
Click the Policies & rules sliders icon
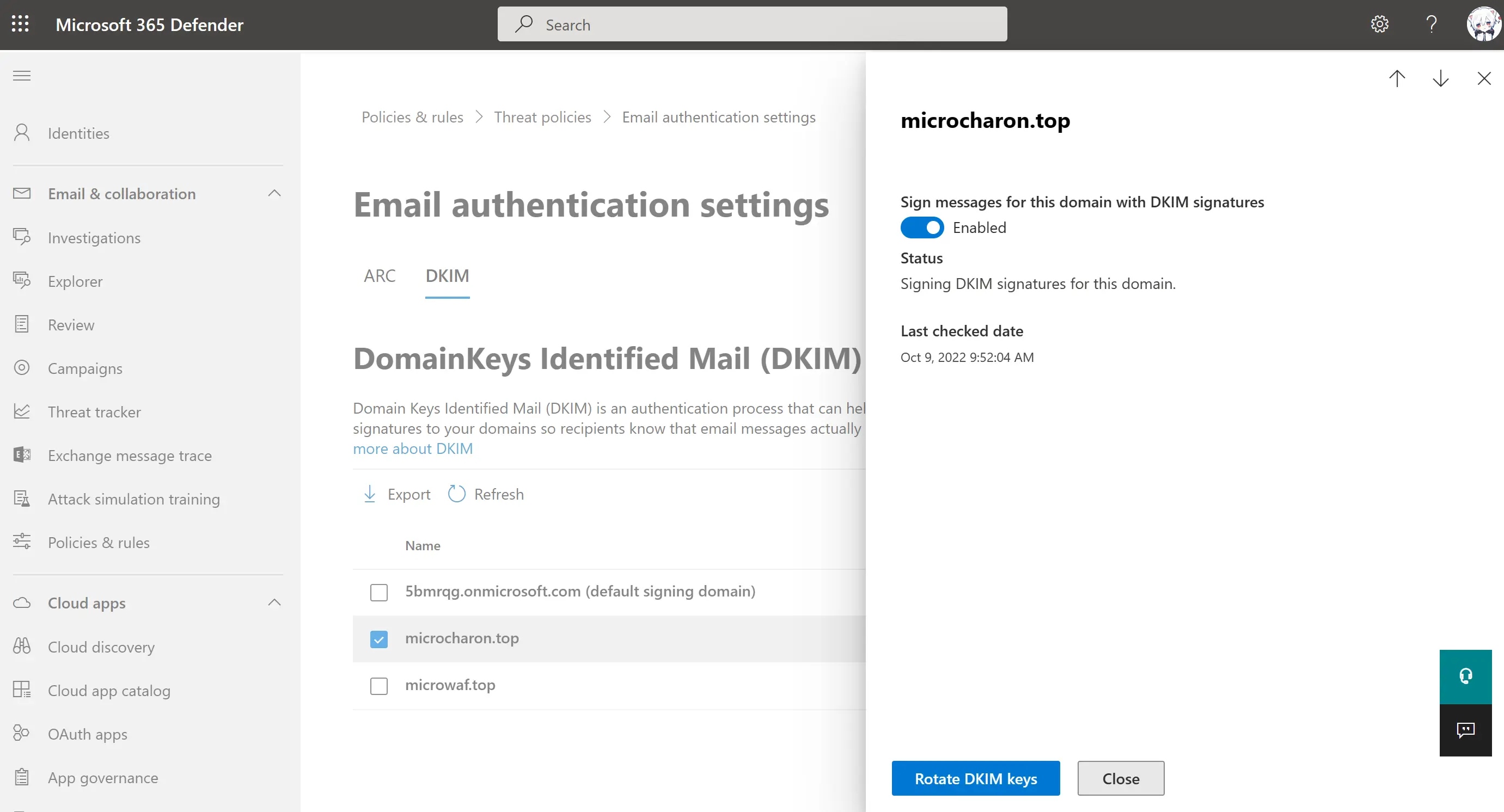pos(22,542)
